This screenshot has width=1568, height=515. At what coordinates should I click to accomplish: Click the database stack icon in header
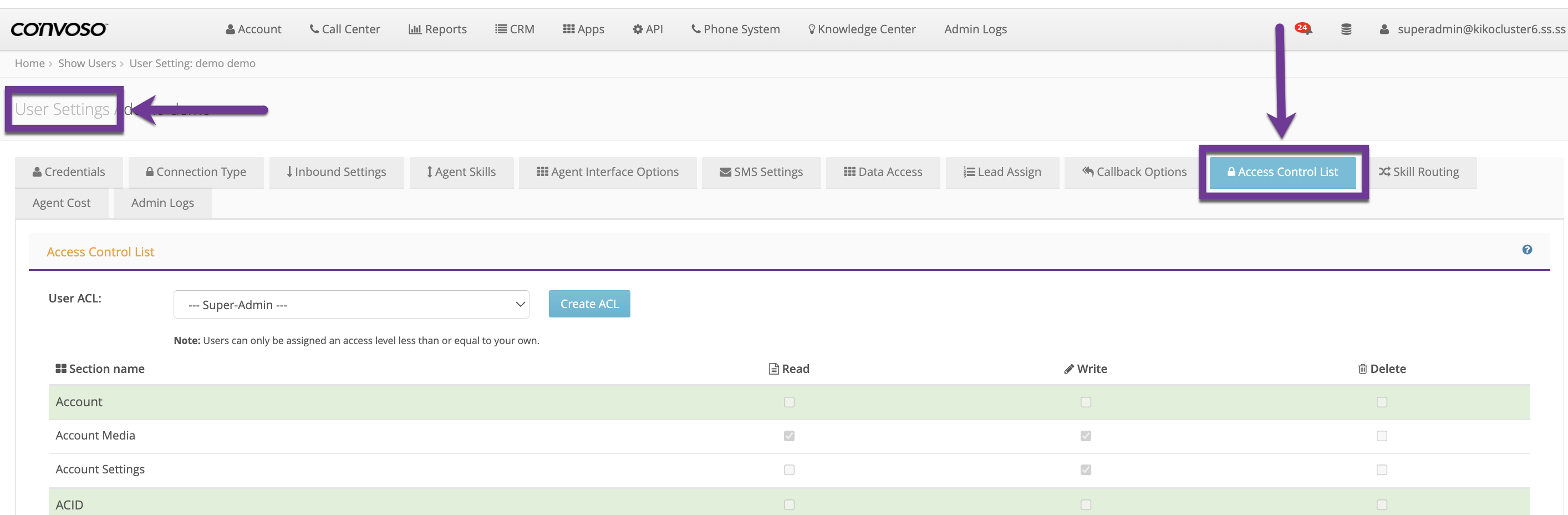coord(1346,29)
